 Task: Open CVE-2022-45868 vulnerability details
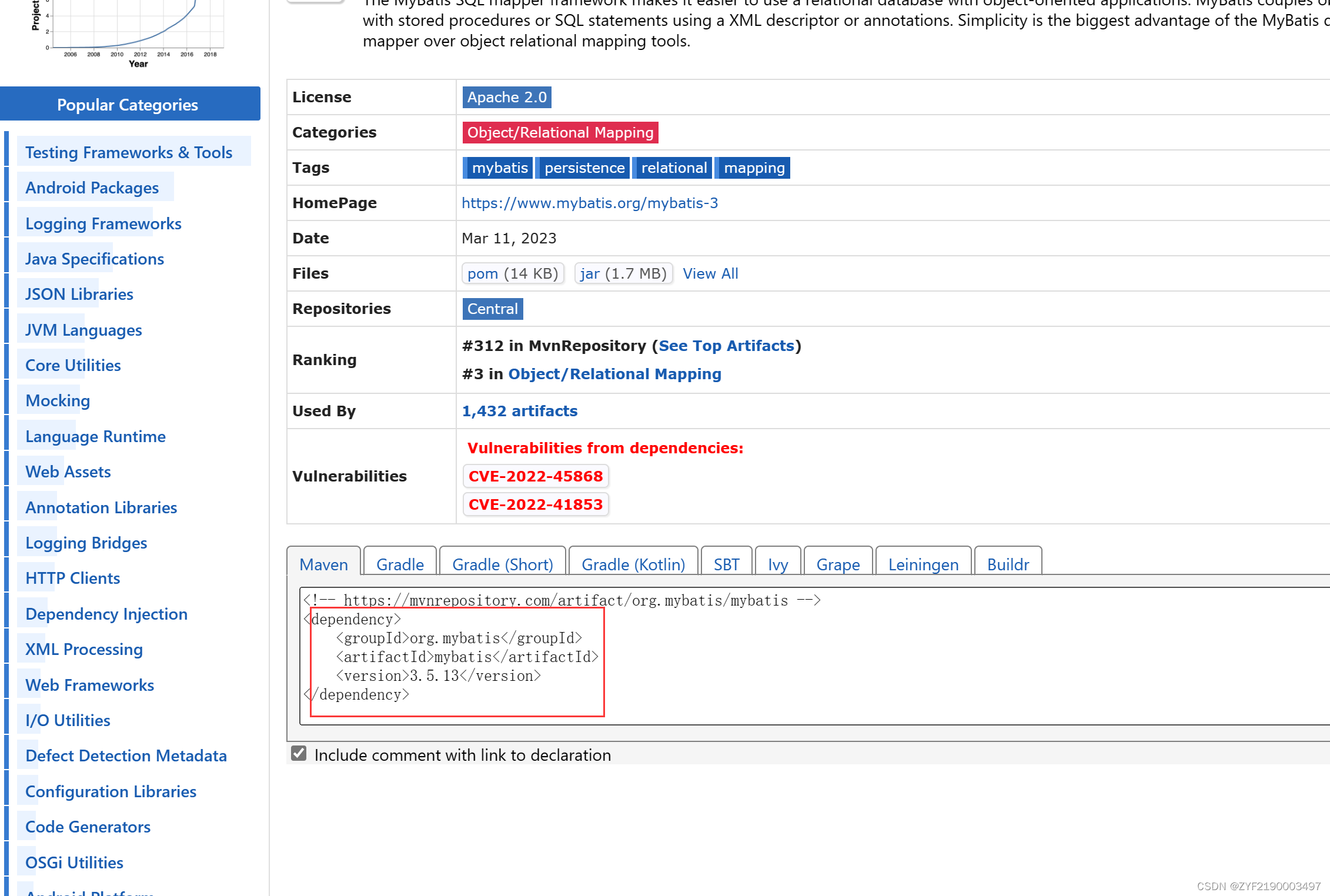click(535, 476)
